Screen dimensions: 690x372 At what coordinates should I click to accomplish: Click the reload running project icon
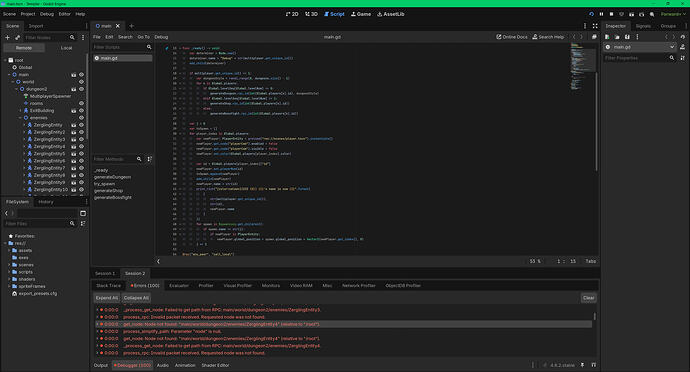(x=591, y=14)
